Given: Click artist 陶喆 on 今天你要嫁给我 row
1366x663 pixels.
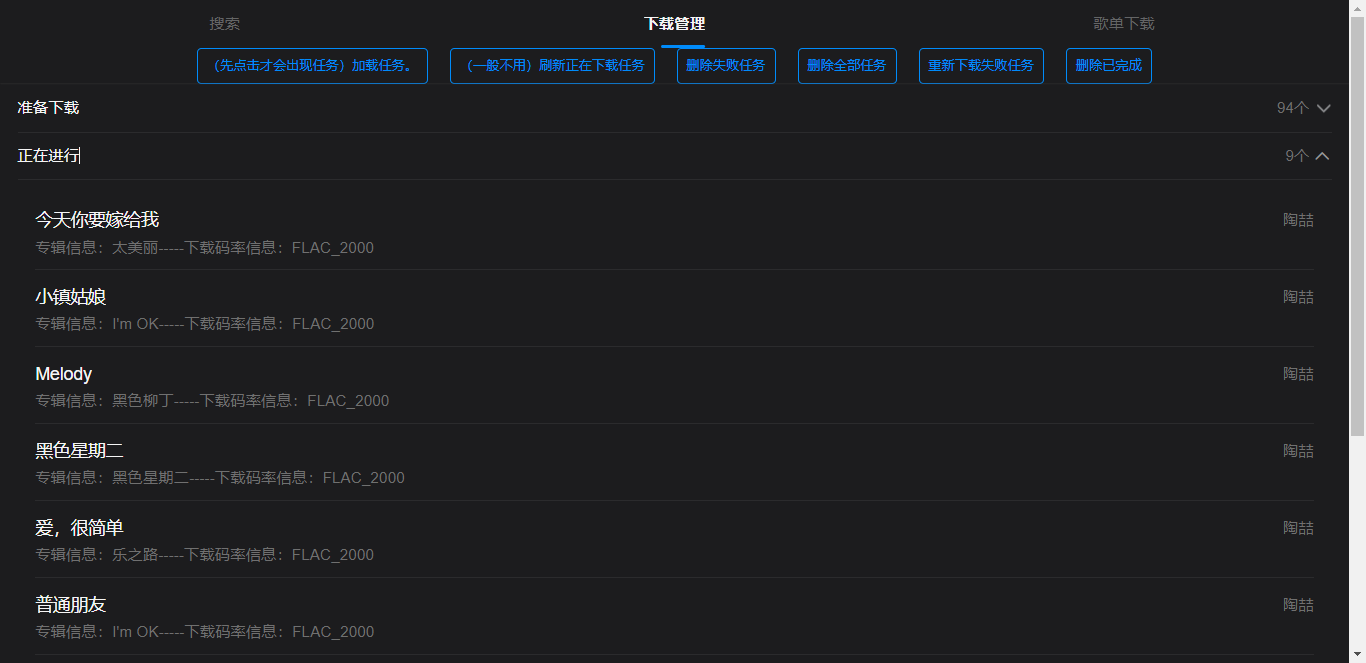Looking at the screenshot, I should 1298,220.
